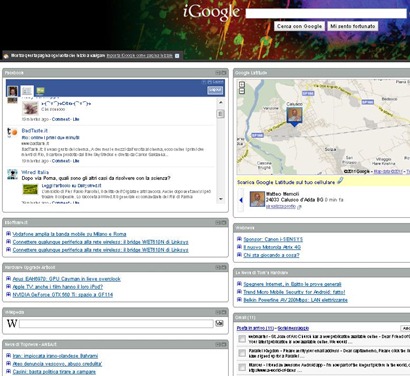This screenshot has width=410, height=376.
Task: Click the Facebook feed scroll-down arrow
Action: coord(220,199)
